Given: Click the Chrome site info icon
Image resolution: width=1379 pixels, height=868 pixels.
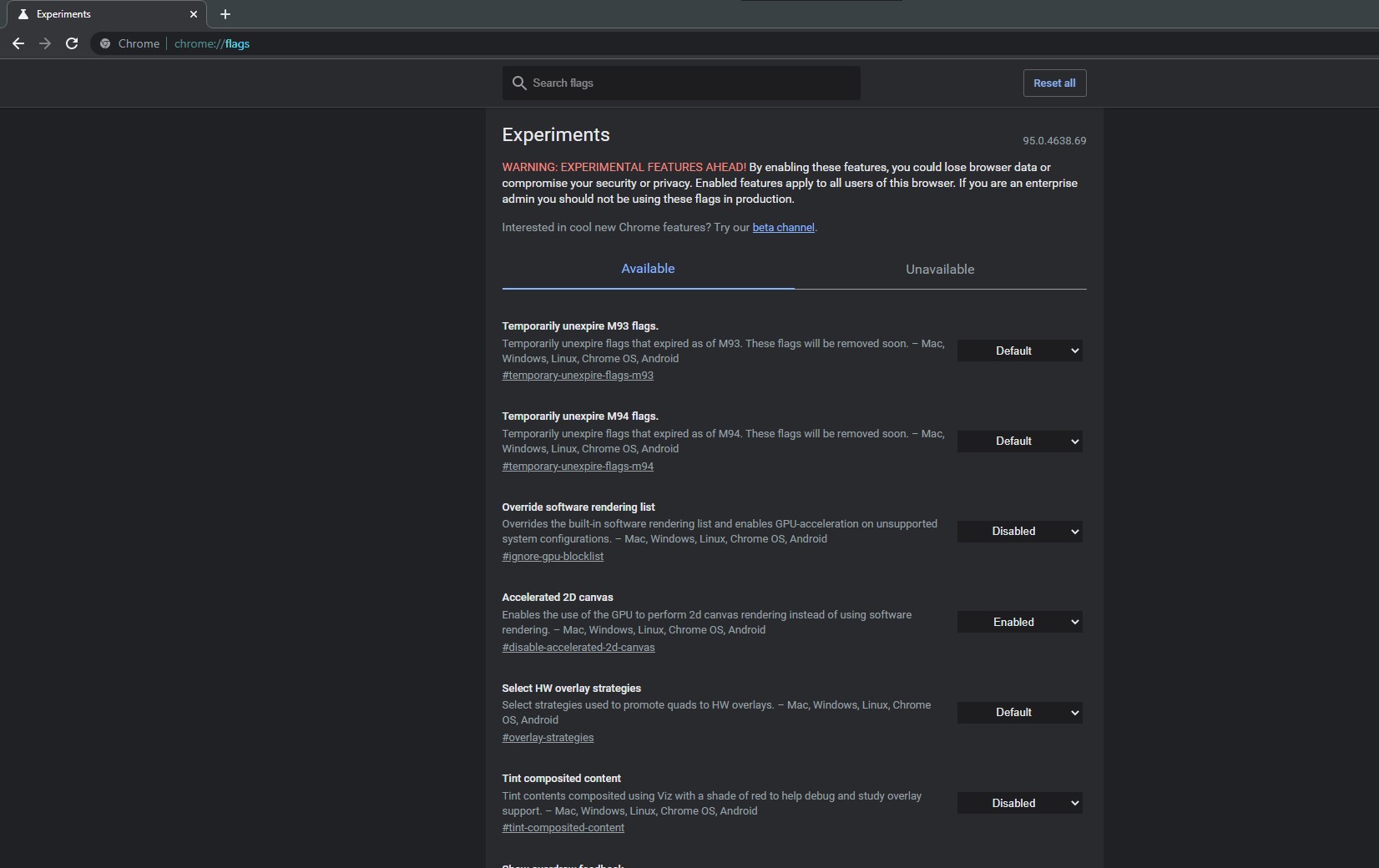Looking at the screenshot, I should point(105,43).
